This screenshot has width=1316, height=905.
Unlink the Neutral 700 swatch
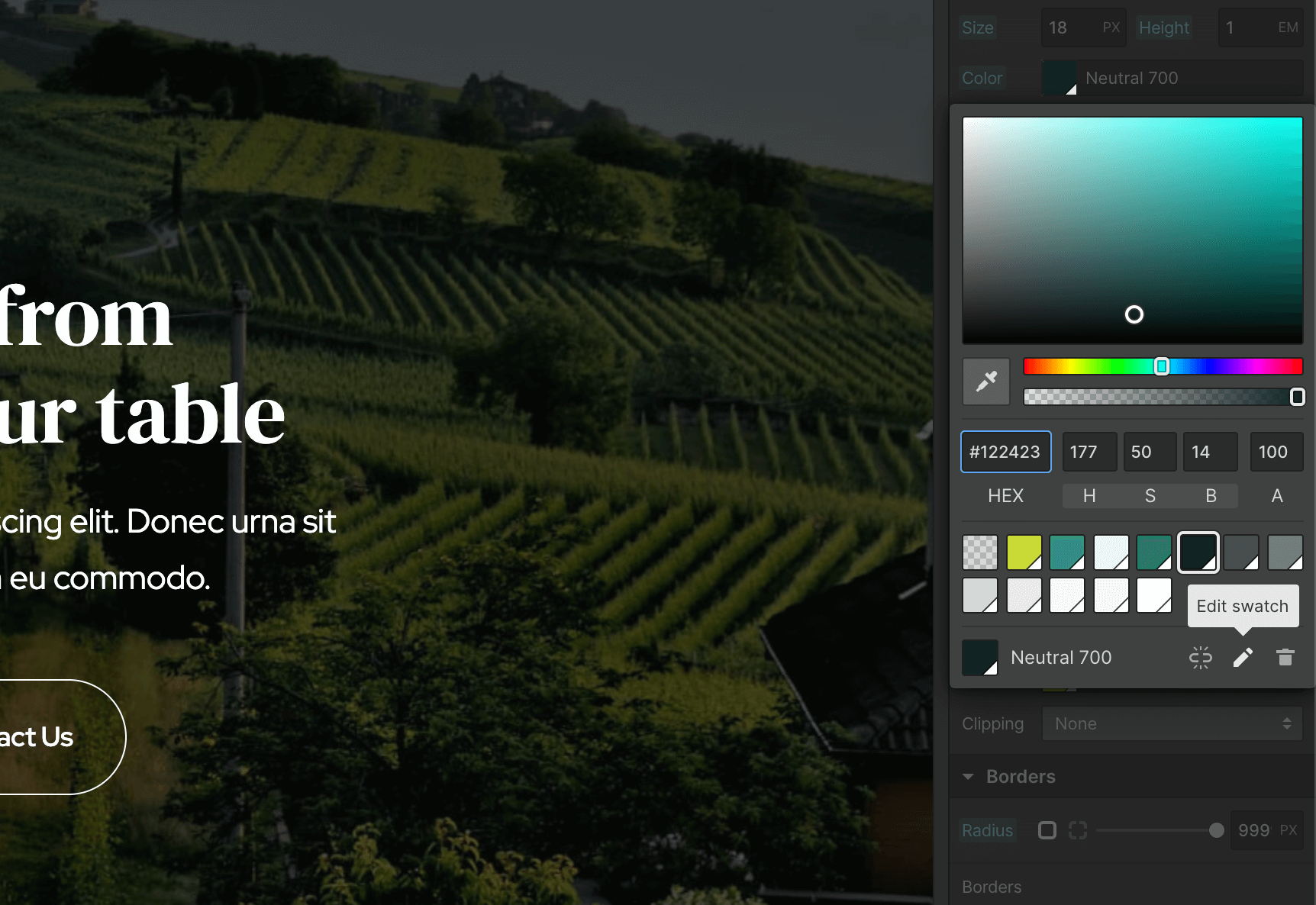click(x=1201, y=657)
